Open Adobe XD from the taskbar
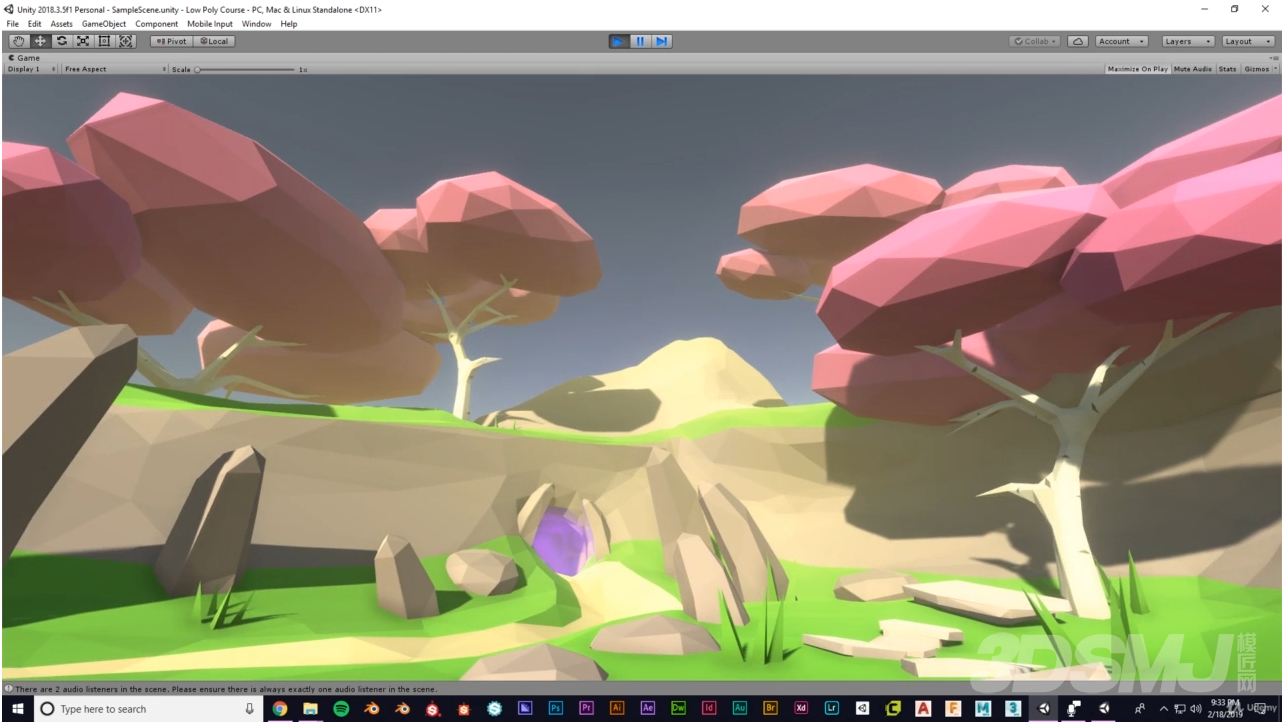The width and height of the screenshot is (1284, 724). [x=801, y=708]
